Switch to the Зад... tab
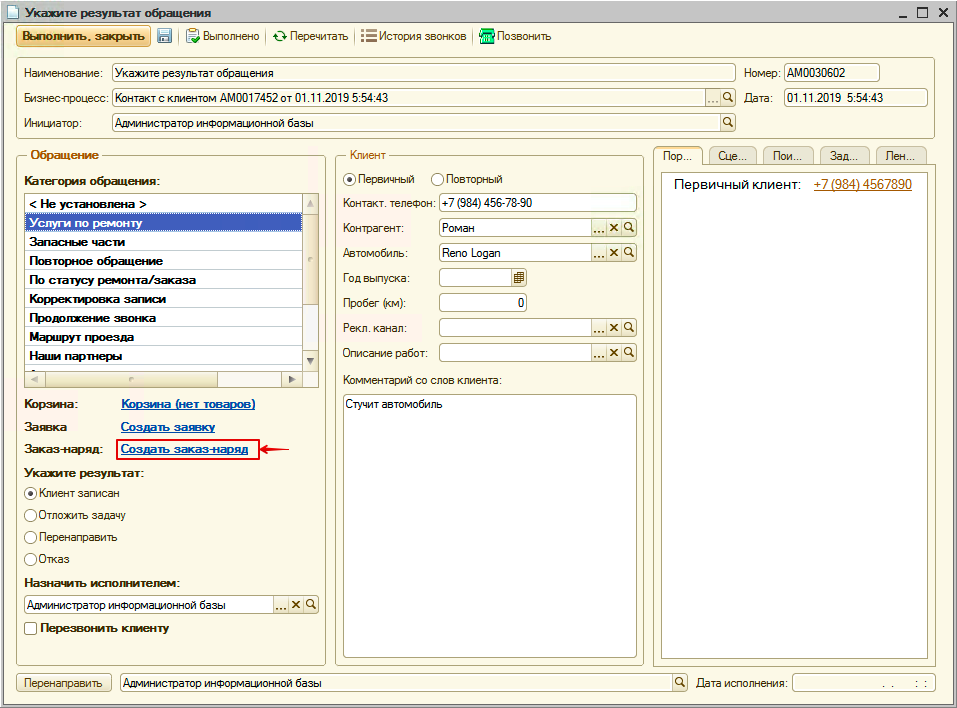 click(844, 155)
